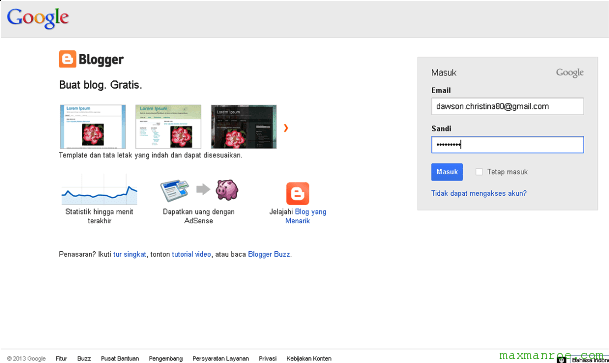Open Tidak dapat mengakses akun link
The image size is (609, 363).
pyautogui.click(x=478, y=193)
